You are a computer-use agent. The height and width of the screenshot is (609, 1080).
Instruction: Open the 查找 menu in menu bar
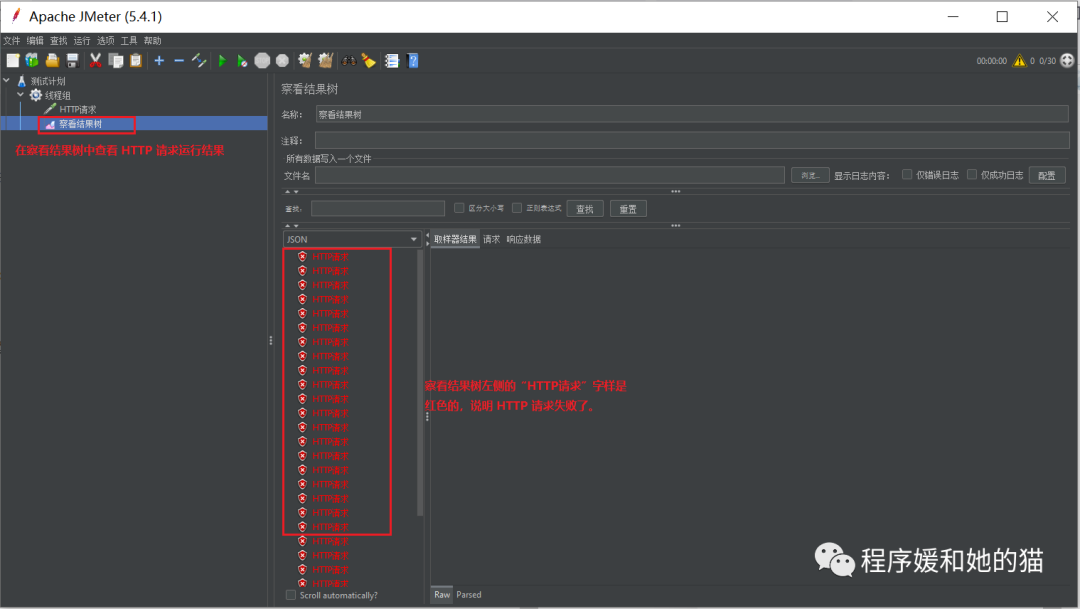(59, 41)
